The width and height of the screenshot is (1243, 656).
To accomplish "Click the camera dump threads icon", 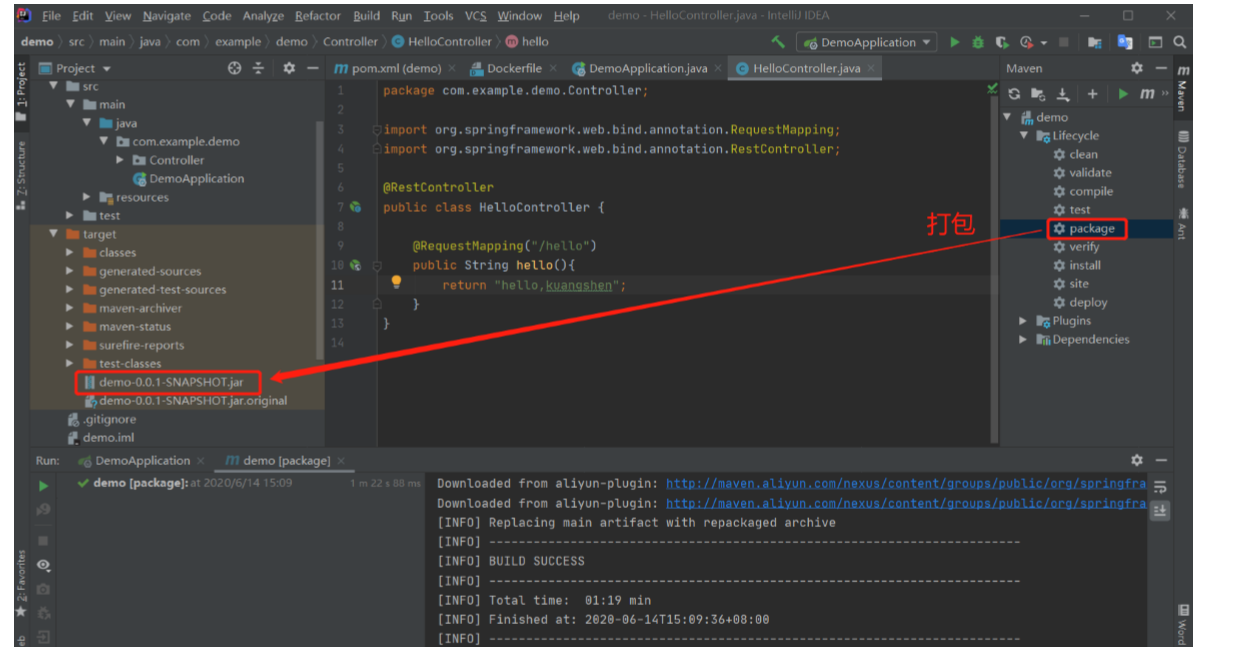I will pos(43,589).
